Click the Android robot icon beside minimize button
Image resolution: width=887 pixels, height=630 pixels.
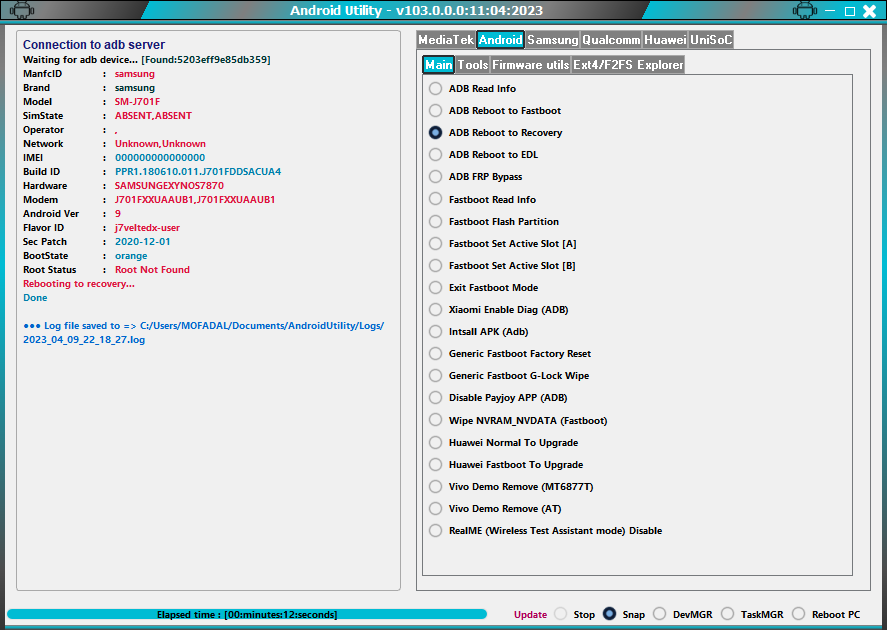[804, 10]
